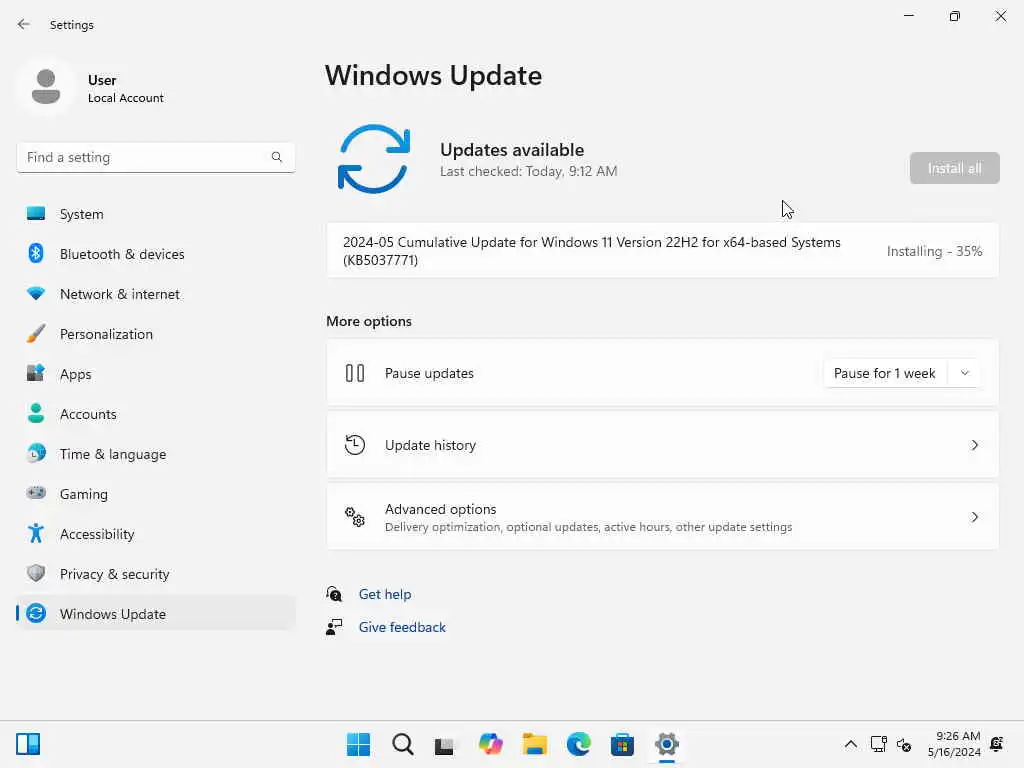The height and width of the screenshot is (768, 1024).
Task: Open taskbar Search magnifier
Action: click(x=402, y=744)
